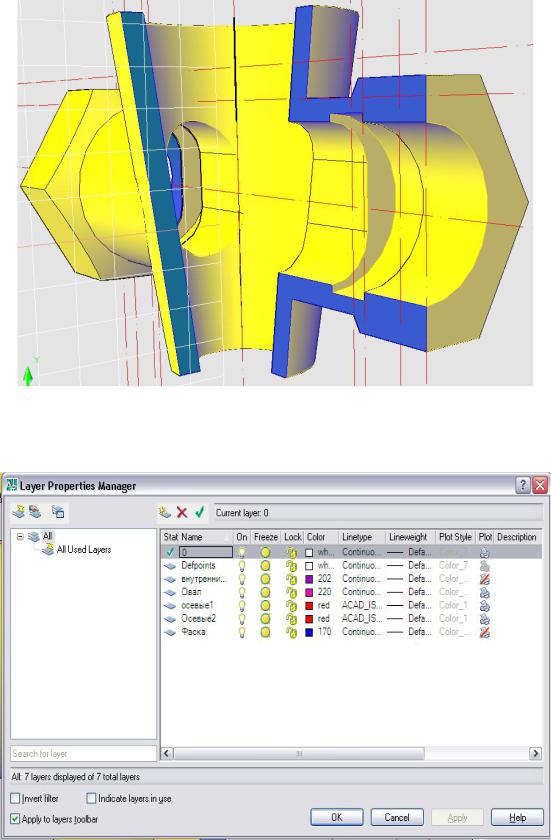Click the horizontal scrollbar left arrow
This screenshot has width=551, height=840.
167,753
